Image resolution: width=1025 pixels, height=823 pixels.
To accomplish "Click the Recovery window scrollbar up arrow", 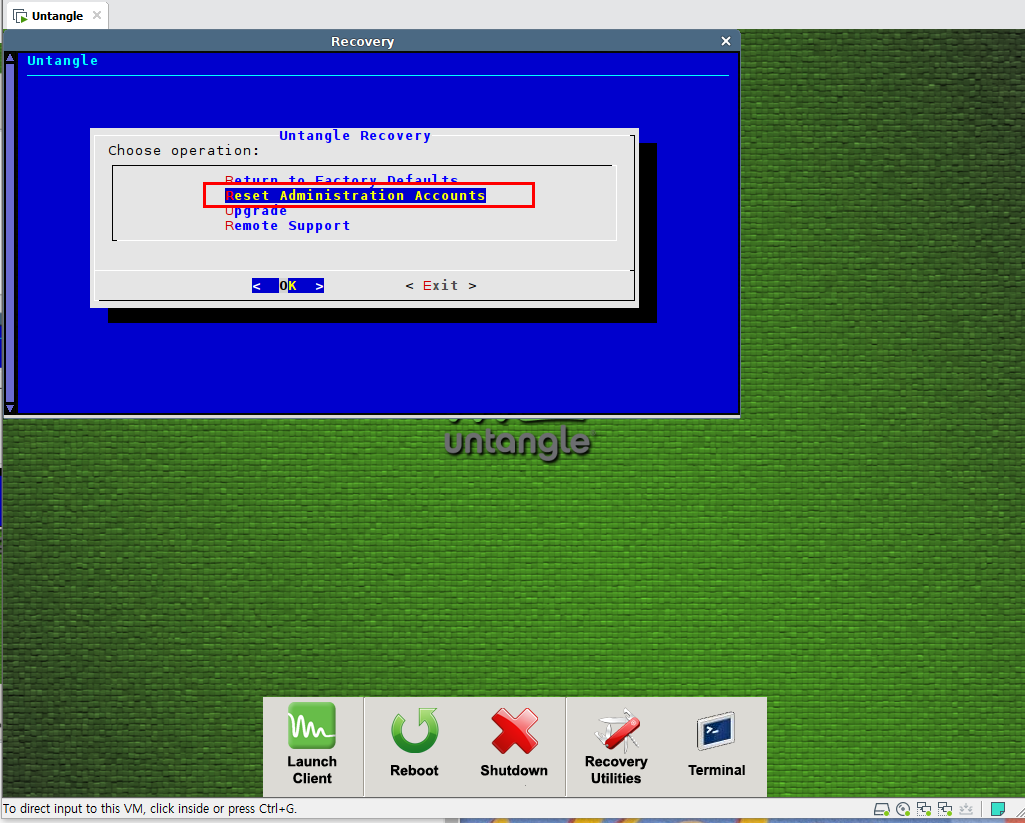I will pyautogui.click(x=10, y=58).
